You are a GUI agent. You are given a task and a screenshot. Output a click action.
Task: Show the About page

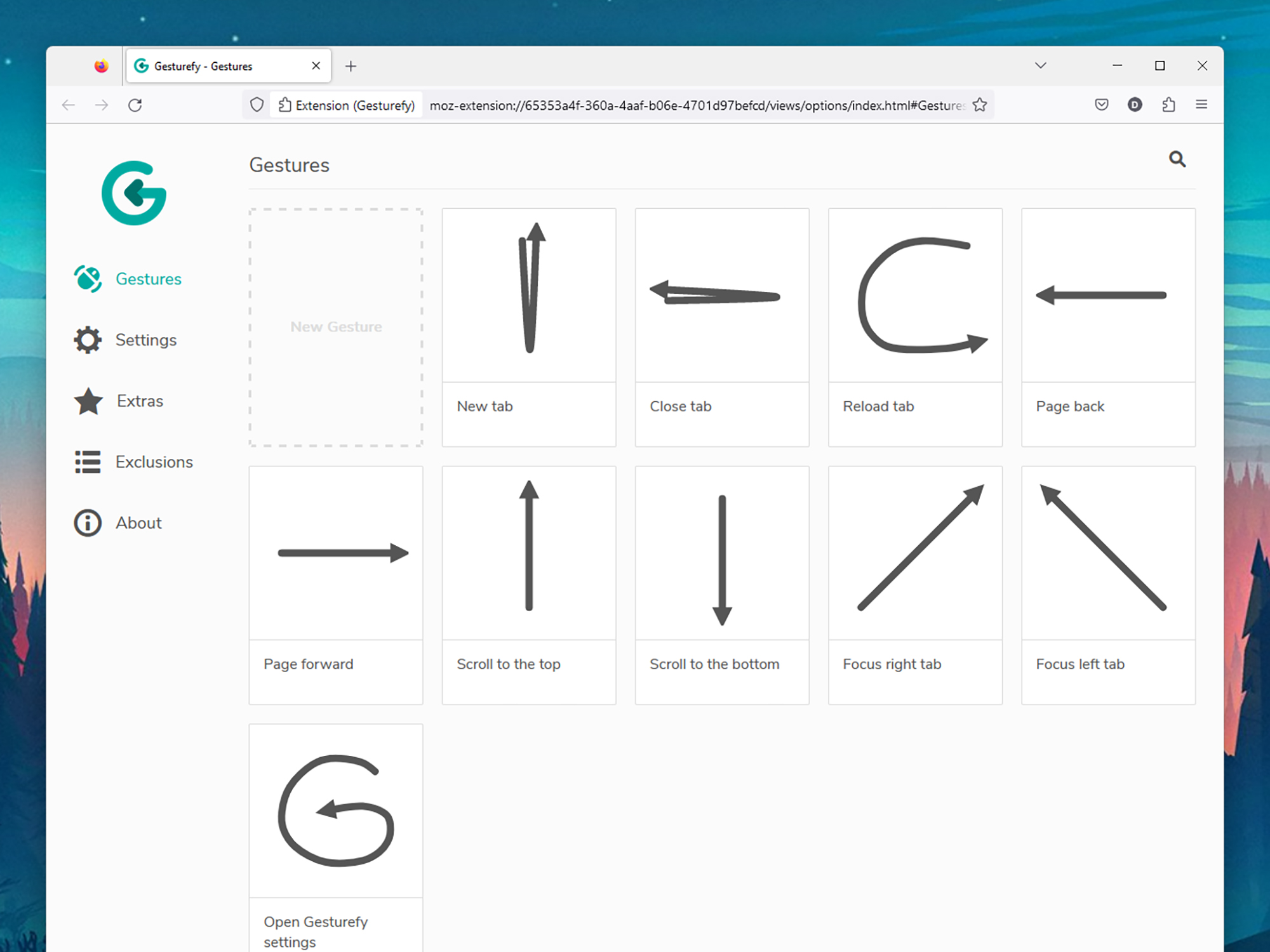coord(138,522)
